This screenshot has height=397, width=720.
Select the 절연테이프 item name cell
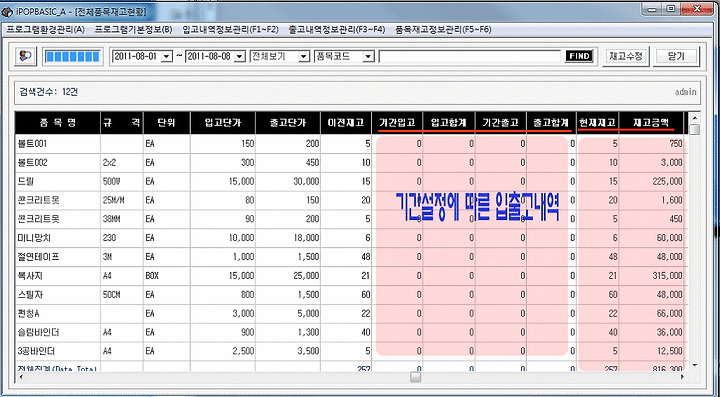click(x=57, y=257)
